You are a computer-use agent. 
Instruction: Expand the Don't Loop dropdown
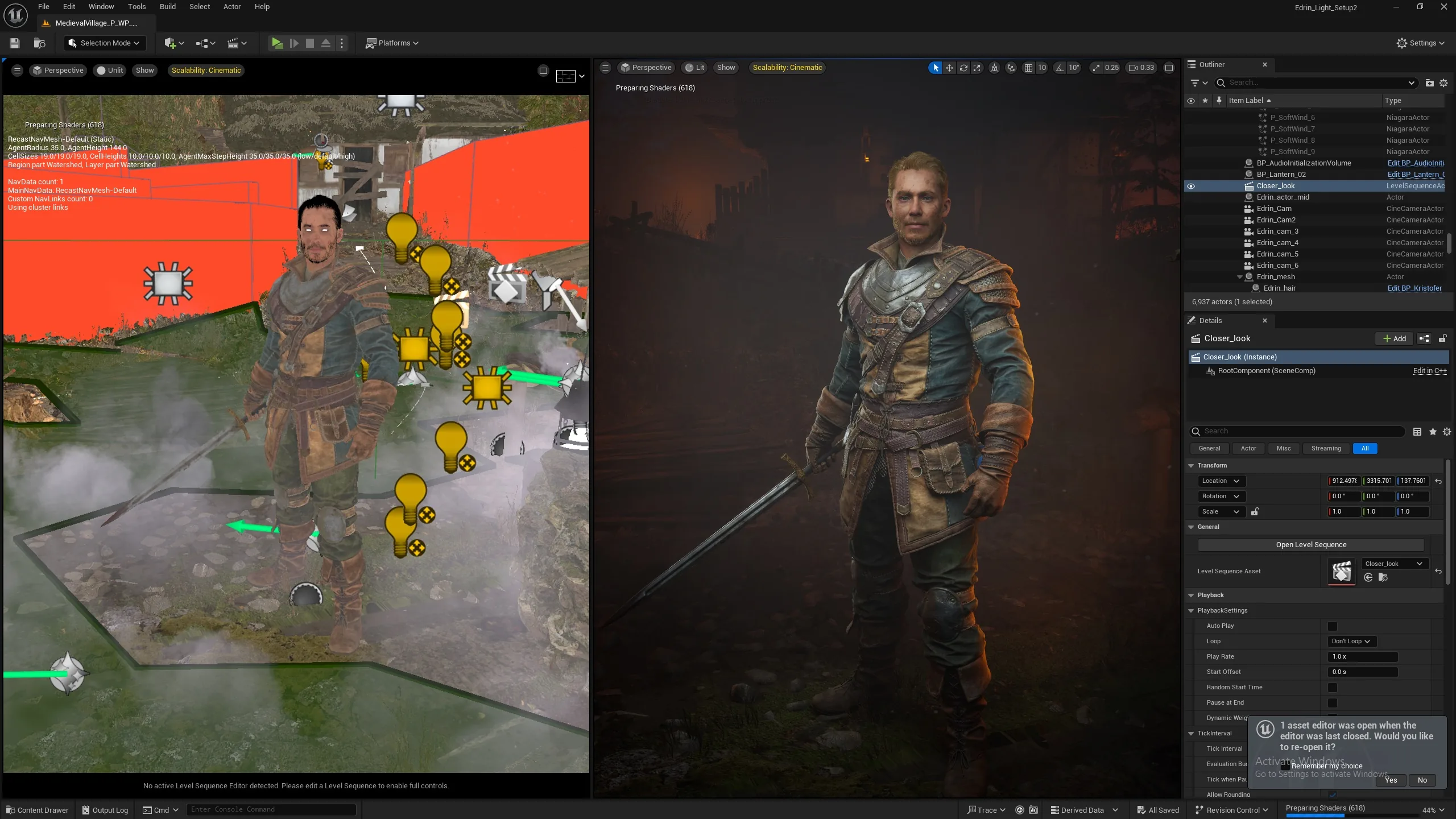(1351, 642)
